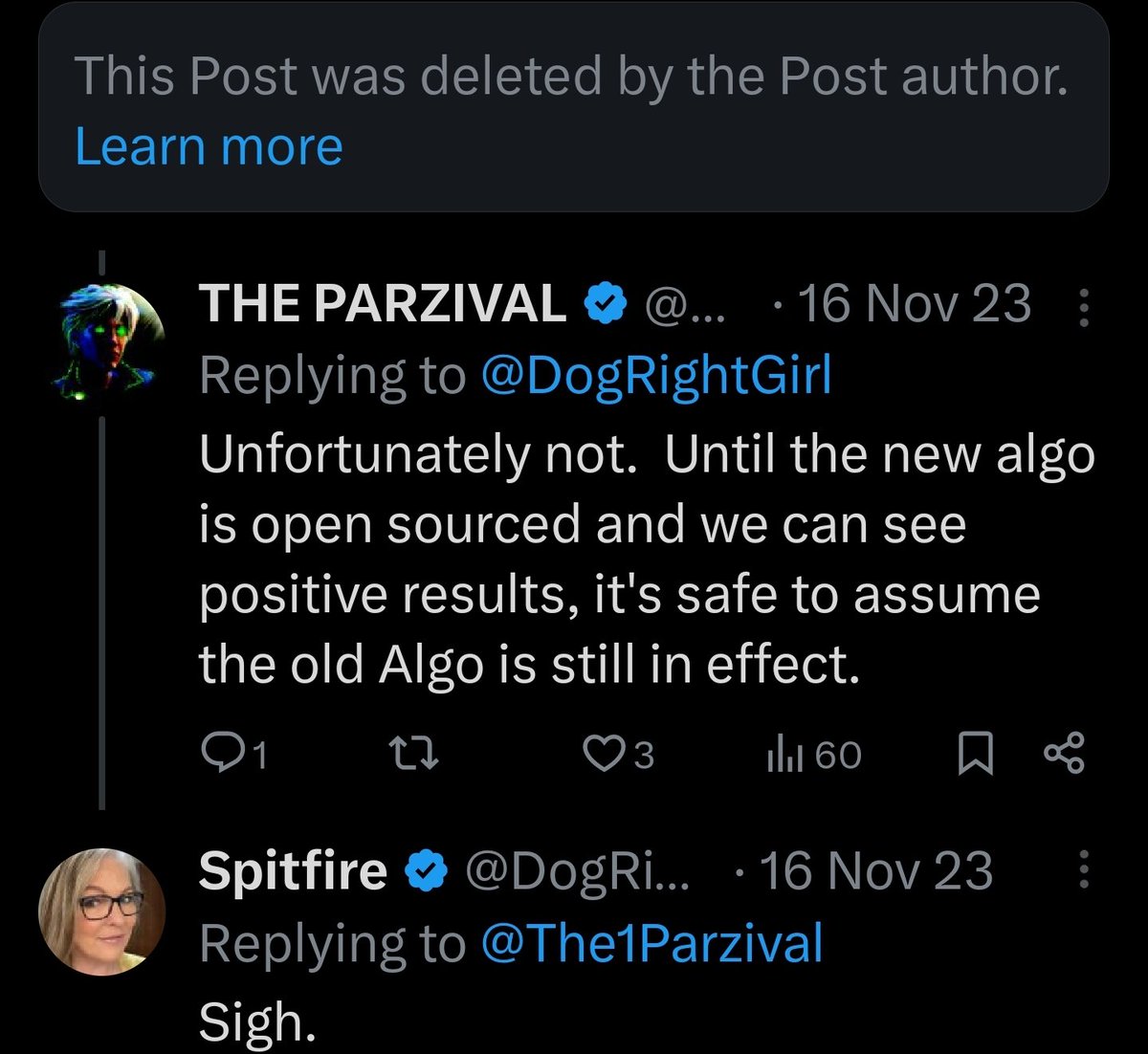Open the @The1Parzival mention link
The width and height of the screenshot is (1148, 1054).
click(x=651, y=943)
